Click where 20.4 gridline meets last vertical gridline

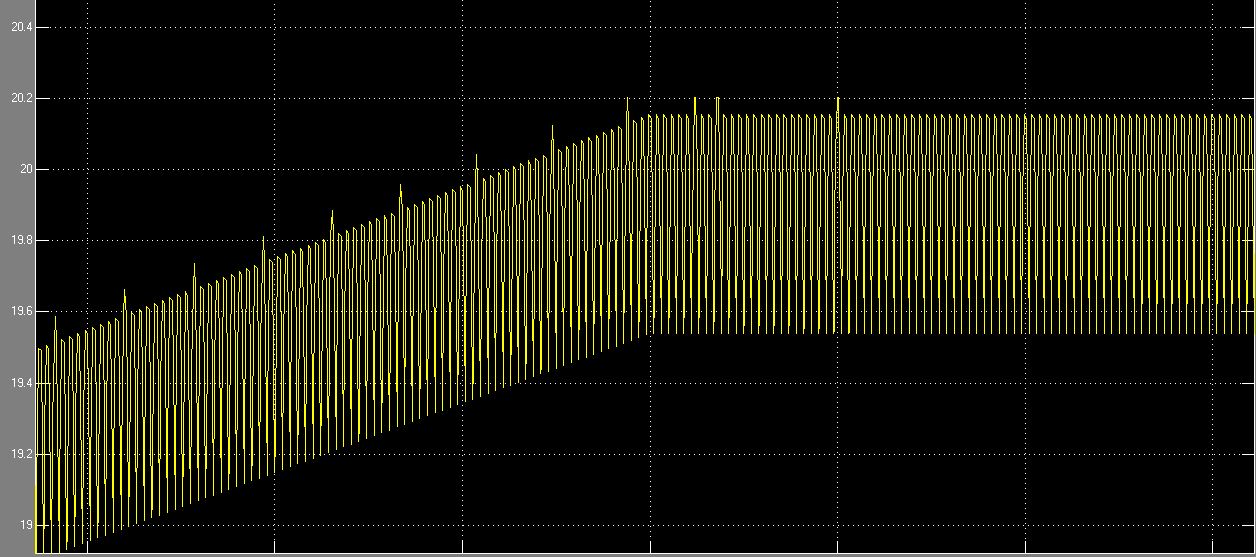click(1212, 27)
